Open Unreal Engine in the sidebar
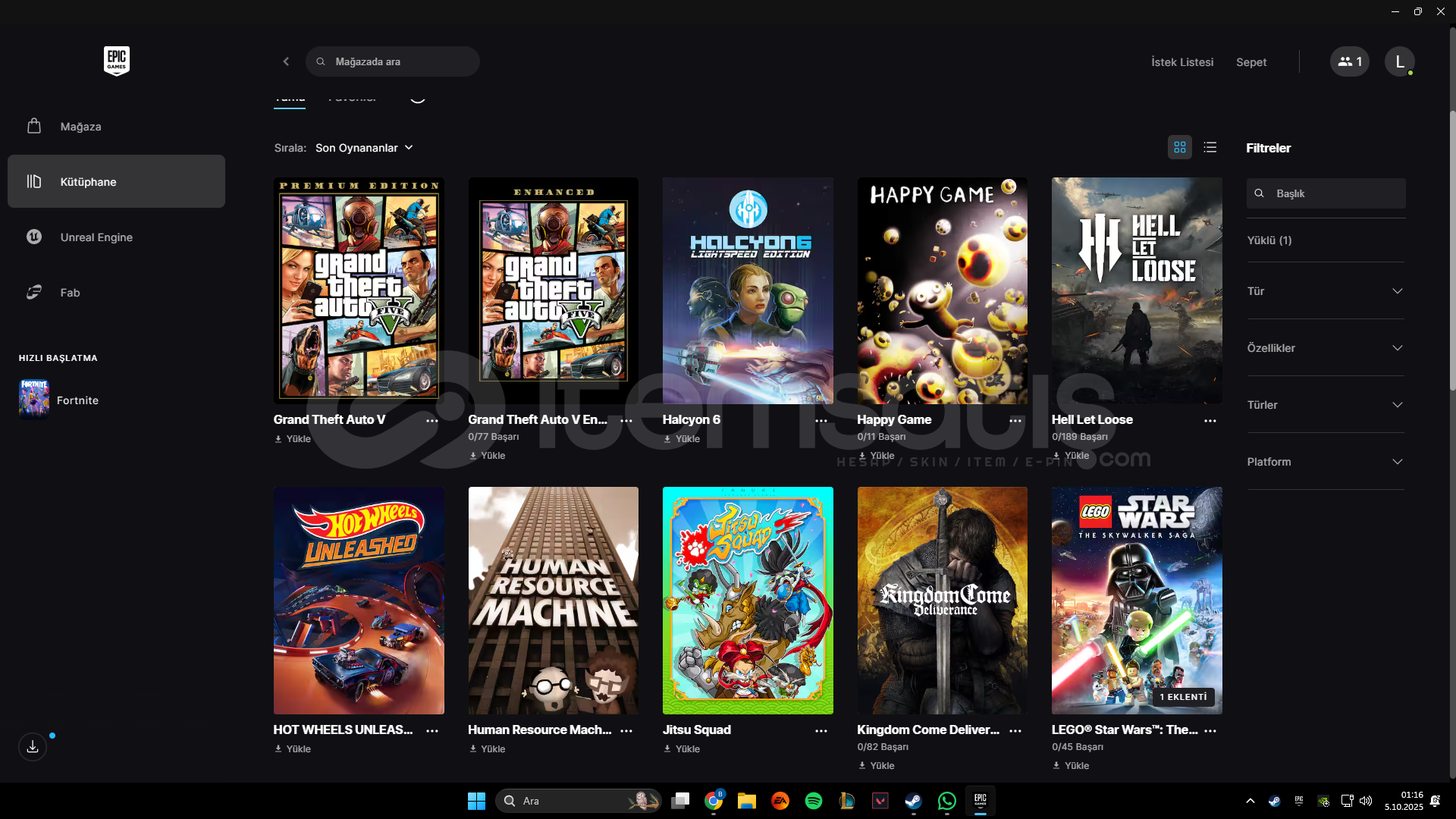 pos(96,237)
